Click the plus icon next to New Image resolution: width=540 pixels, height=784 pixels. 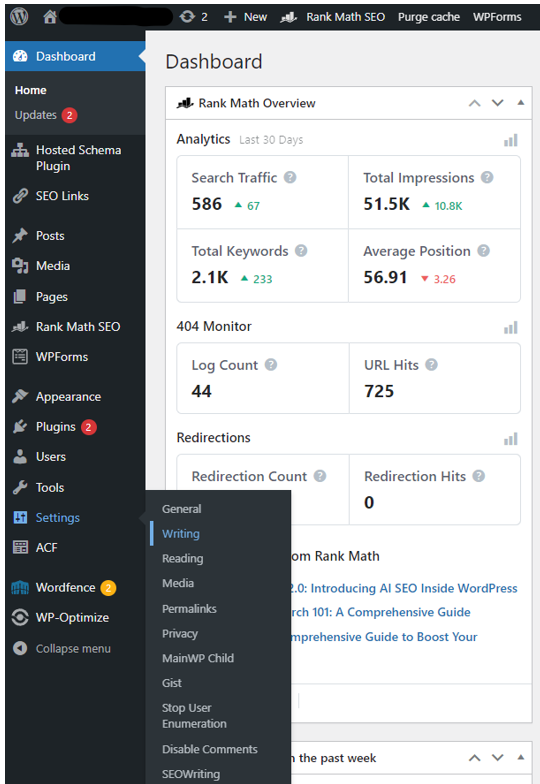230,17
